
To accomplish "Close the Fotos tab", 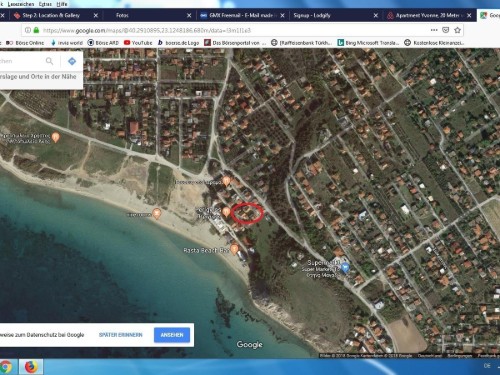I will click(x=189, y=15).
